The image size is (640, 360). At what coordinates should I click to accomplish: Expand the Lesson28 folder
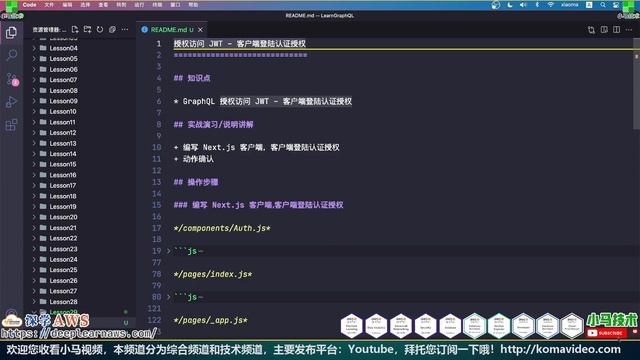[x=34, y=302]
